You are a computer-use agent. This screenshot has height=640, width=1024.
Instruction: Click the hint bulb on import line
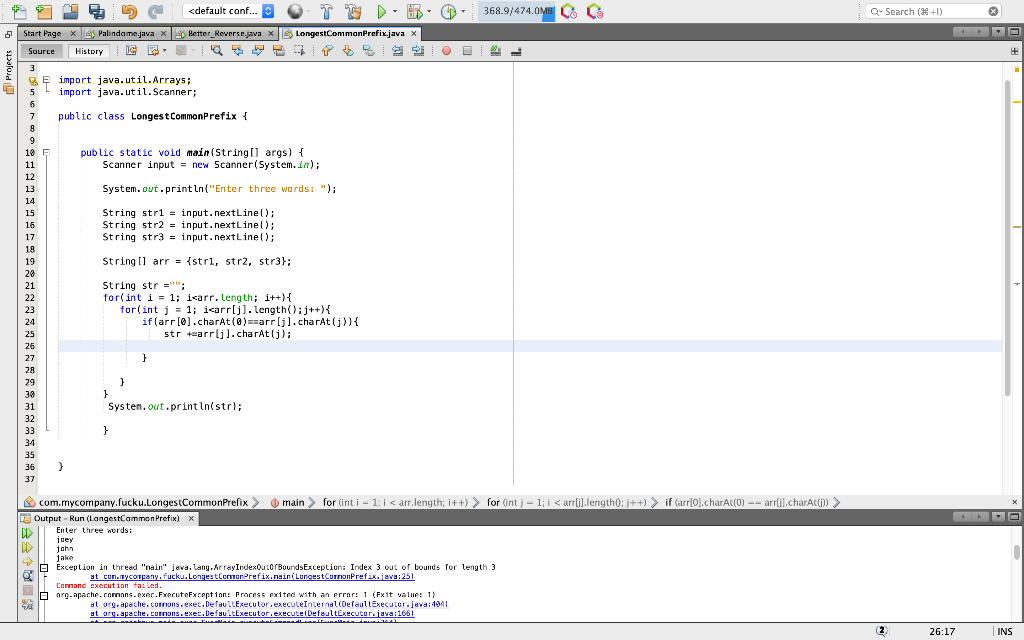[x=33, y=80]
